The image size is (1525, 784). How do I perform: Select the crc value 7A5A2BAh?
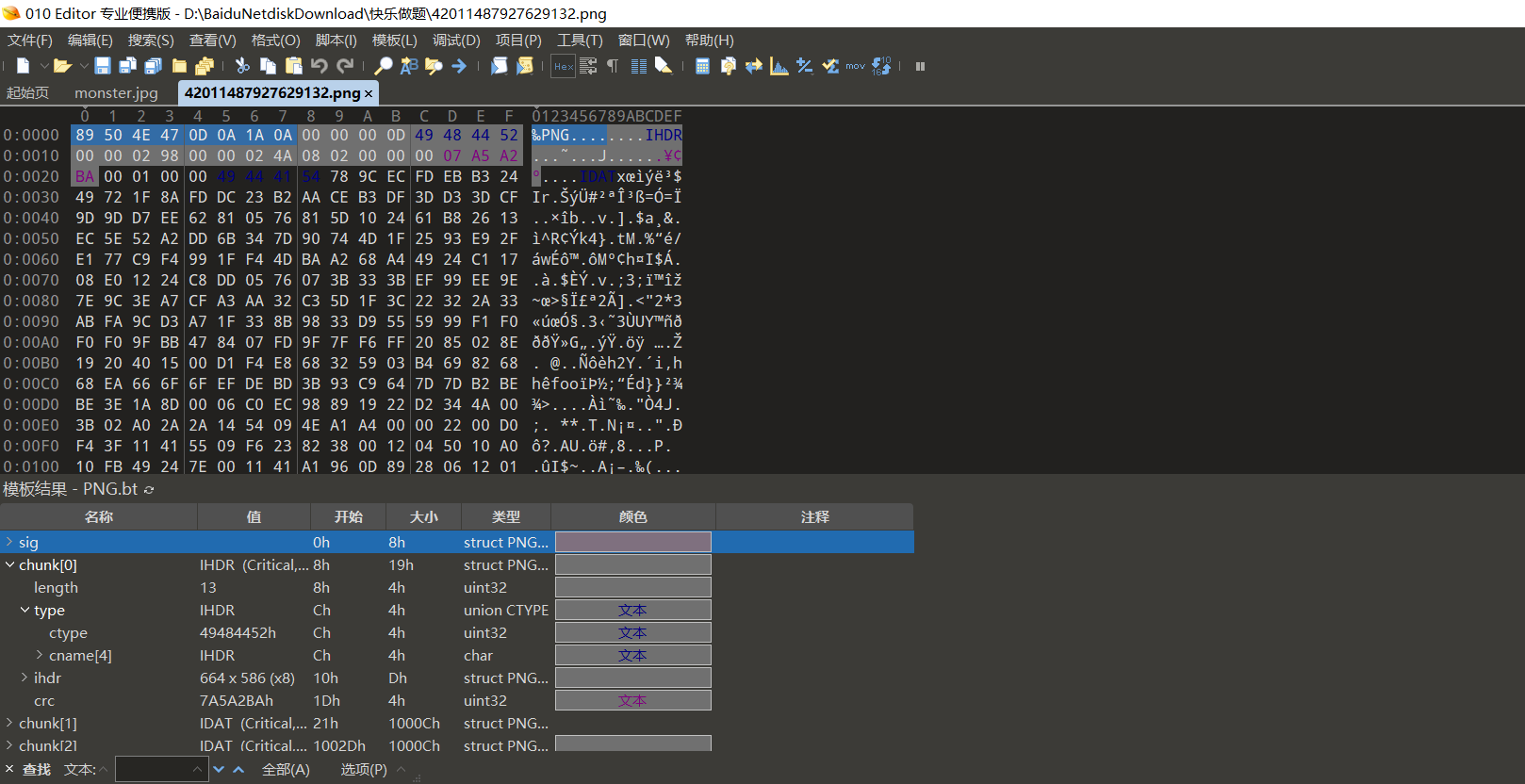pyautogui.click(x=237, y=700)
